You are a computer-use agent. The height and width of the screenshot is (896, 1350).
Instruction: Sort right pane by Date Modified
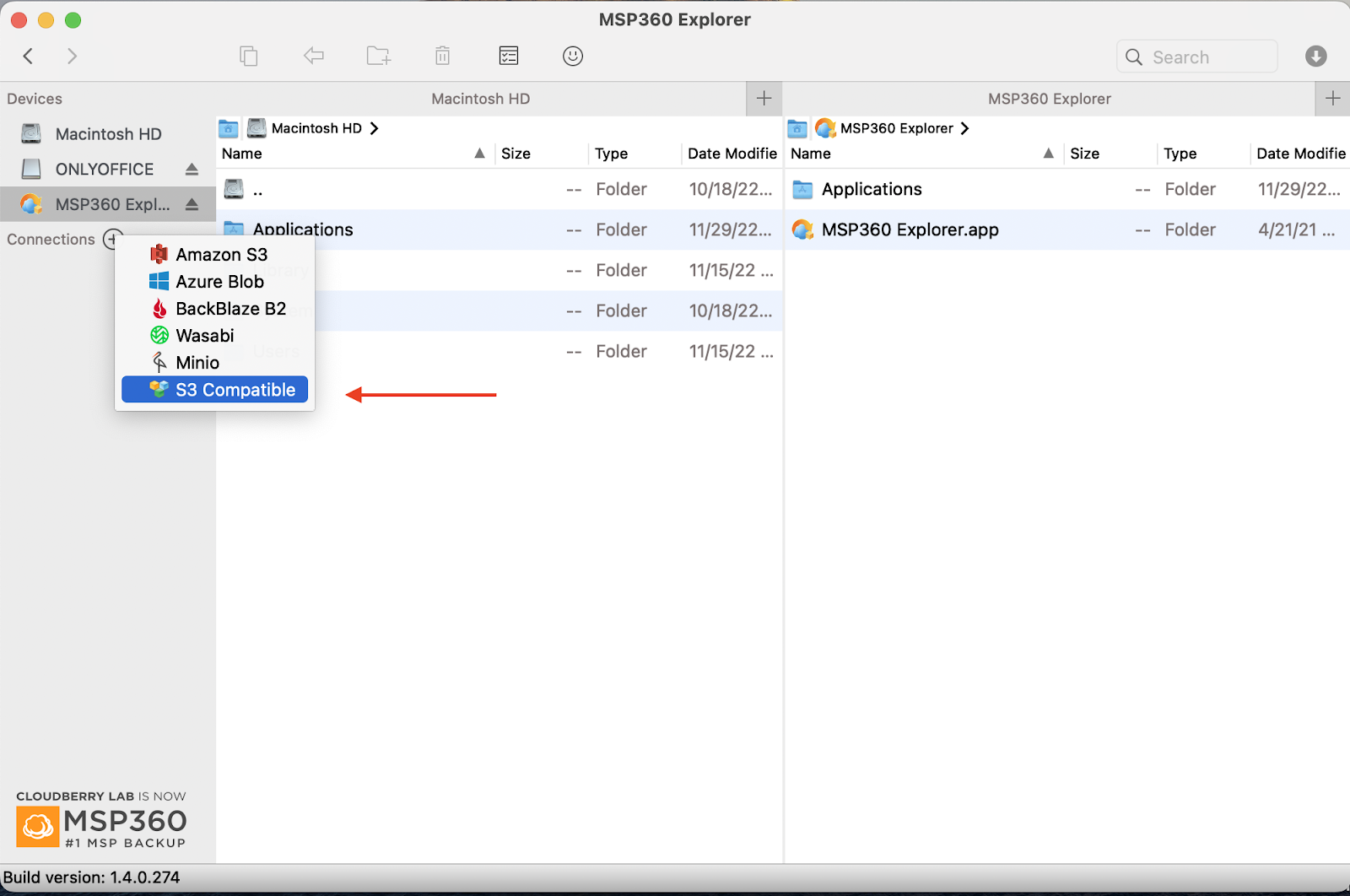click(1301, 154)
